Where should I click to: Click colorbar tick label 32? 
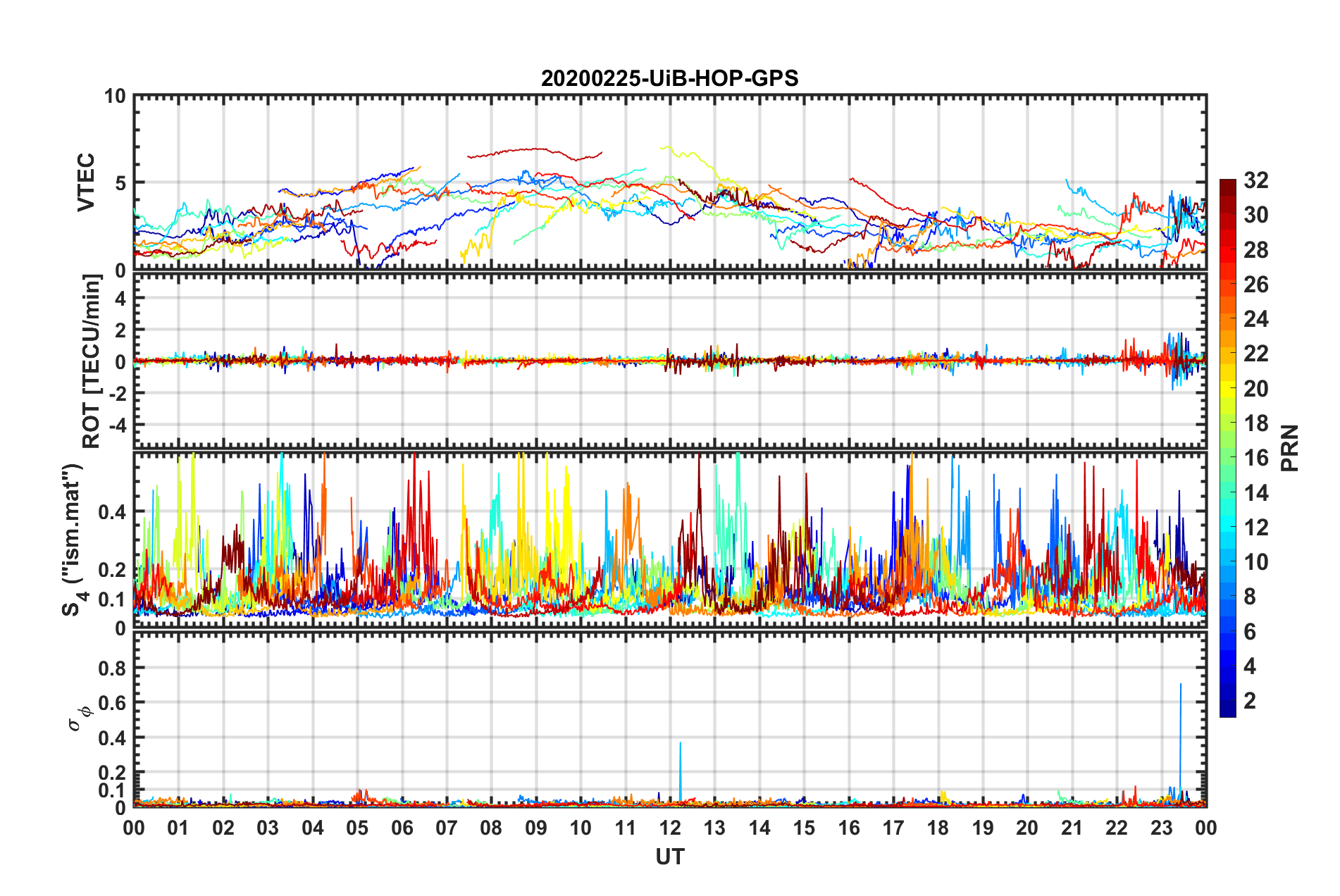(x=1255, y=180)
